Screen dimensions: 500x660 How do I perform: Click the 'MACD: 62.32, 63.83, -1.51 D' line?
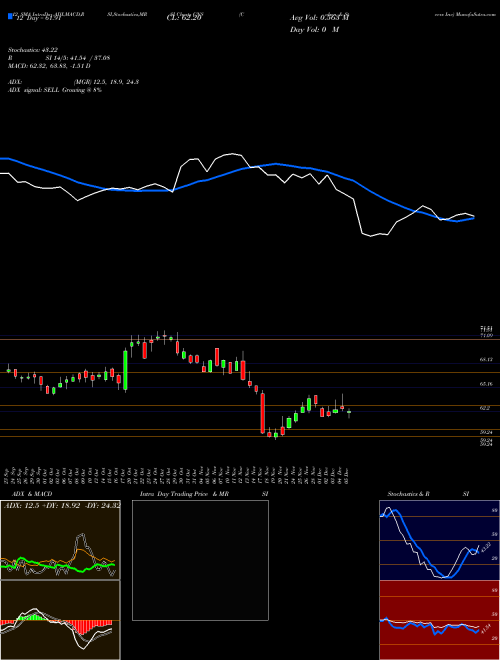(49, 66)
